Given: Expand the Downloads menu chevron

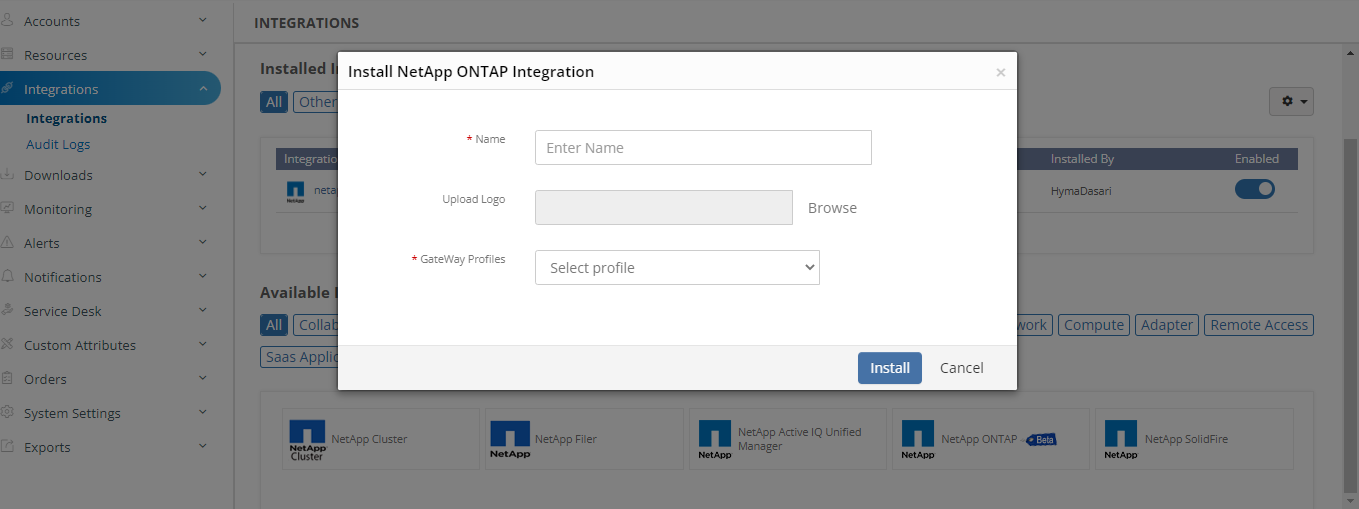Looking at the screenshot, I should pos(203,174).
